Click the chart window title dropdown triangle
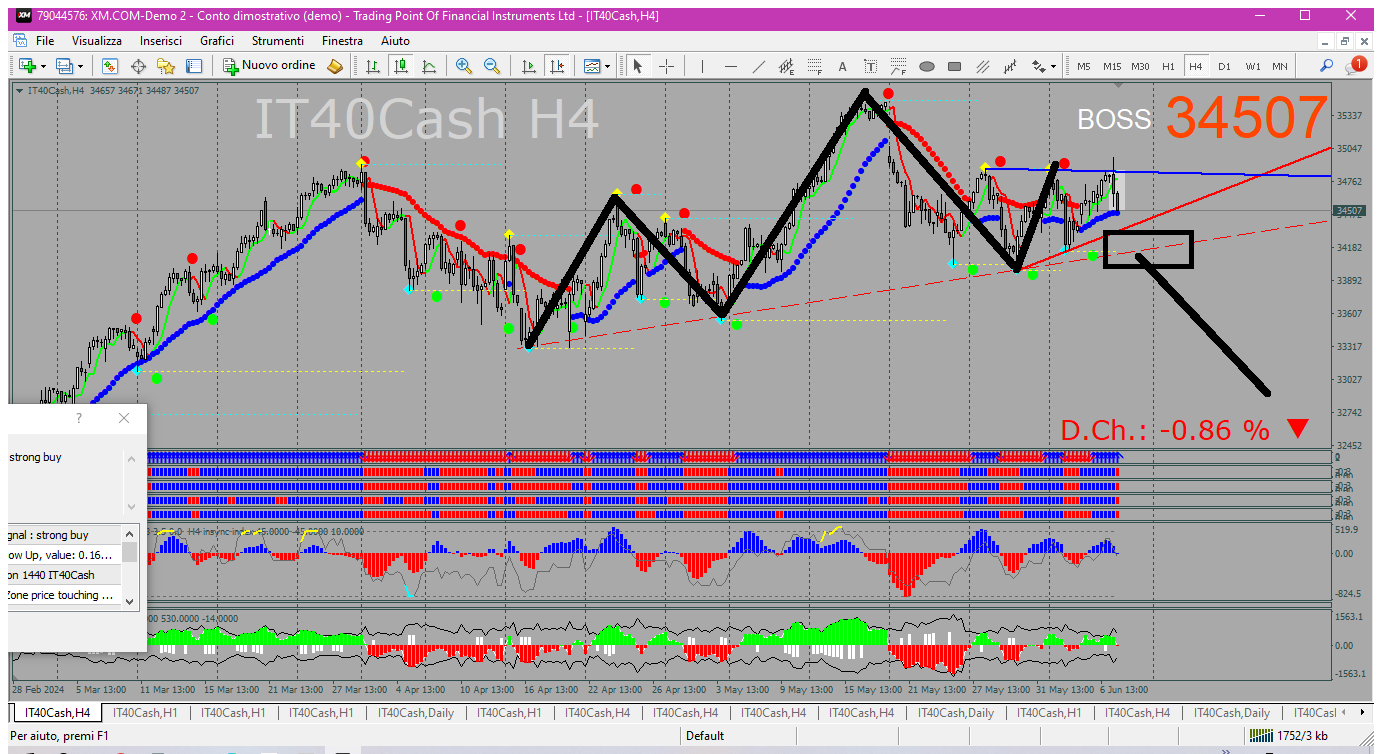 [x=20, y=90]
